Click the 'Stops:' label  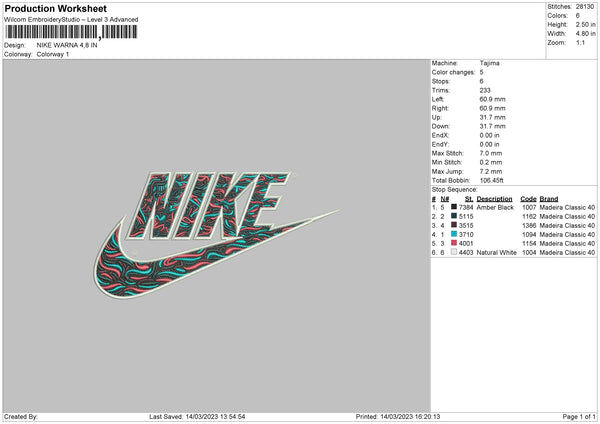(441, 82)
